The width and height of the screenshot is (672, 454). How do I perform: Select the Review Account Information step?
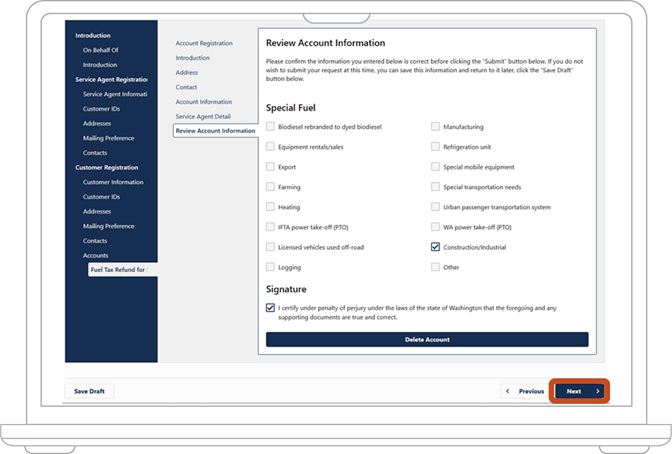pyautogui.click(x=215, y=131)
